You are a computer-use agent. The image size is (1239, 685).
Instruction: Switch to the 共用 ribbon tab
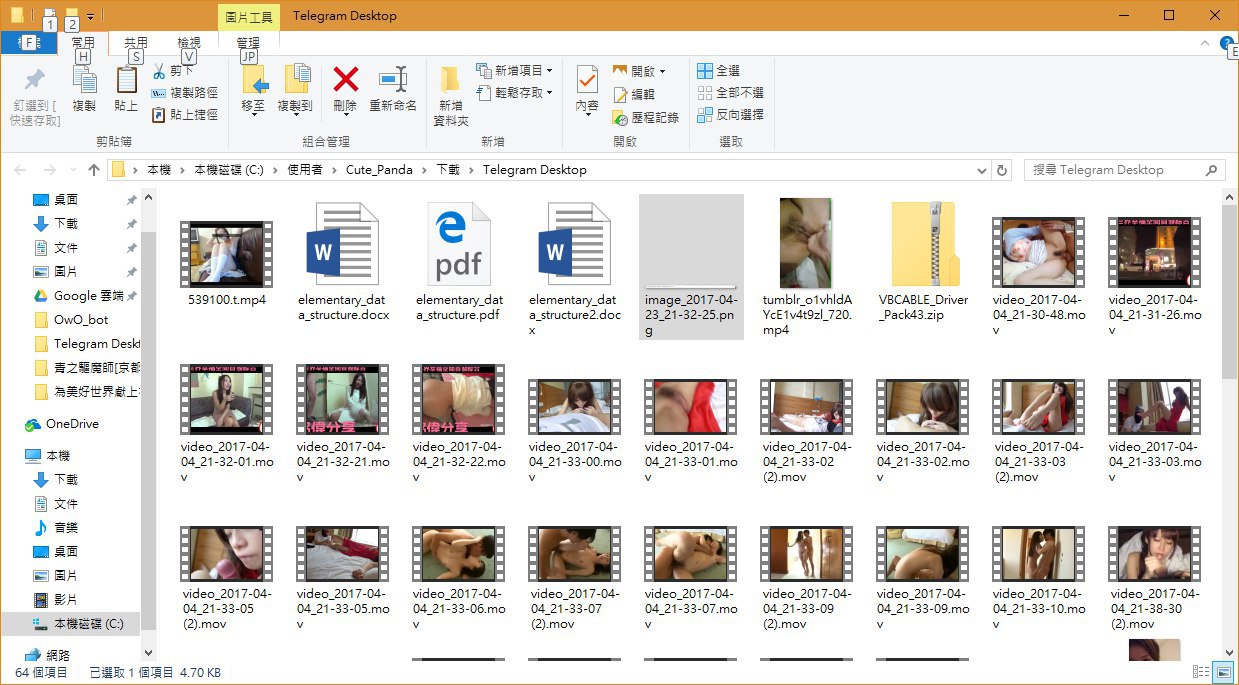click(135, 43)
